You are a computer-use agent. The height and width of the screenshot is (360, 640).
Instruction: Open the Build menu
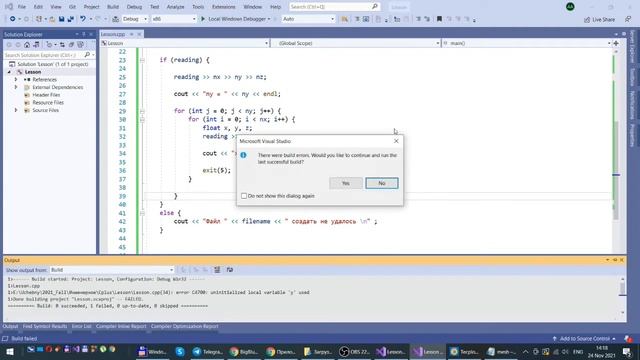pos(113,7)
